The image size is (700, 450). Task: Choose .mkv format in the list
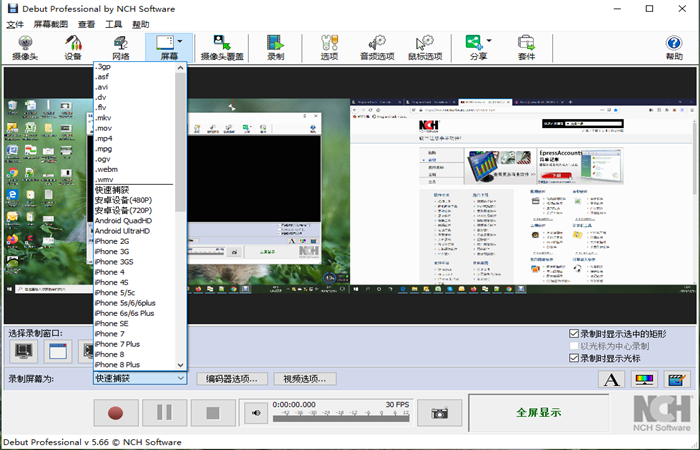(x=134, y=118)
